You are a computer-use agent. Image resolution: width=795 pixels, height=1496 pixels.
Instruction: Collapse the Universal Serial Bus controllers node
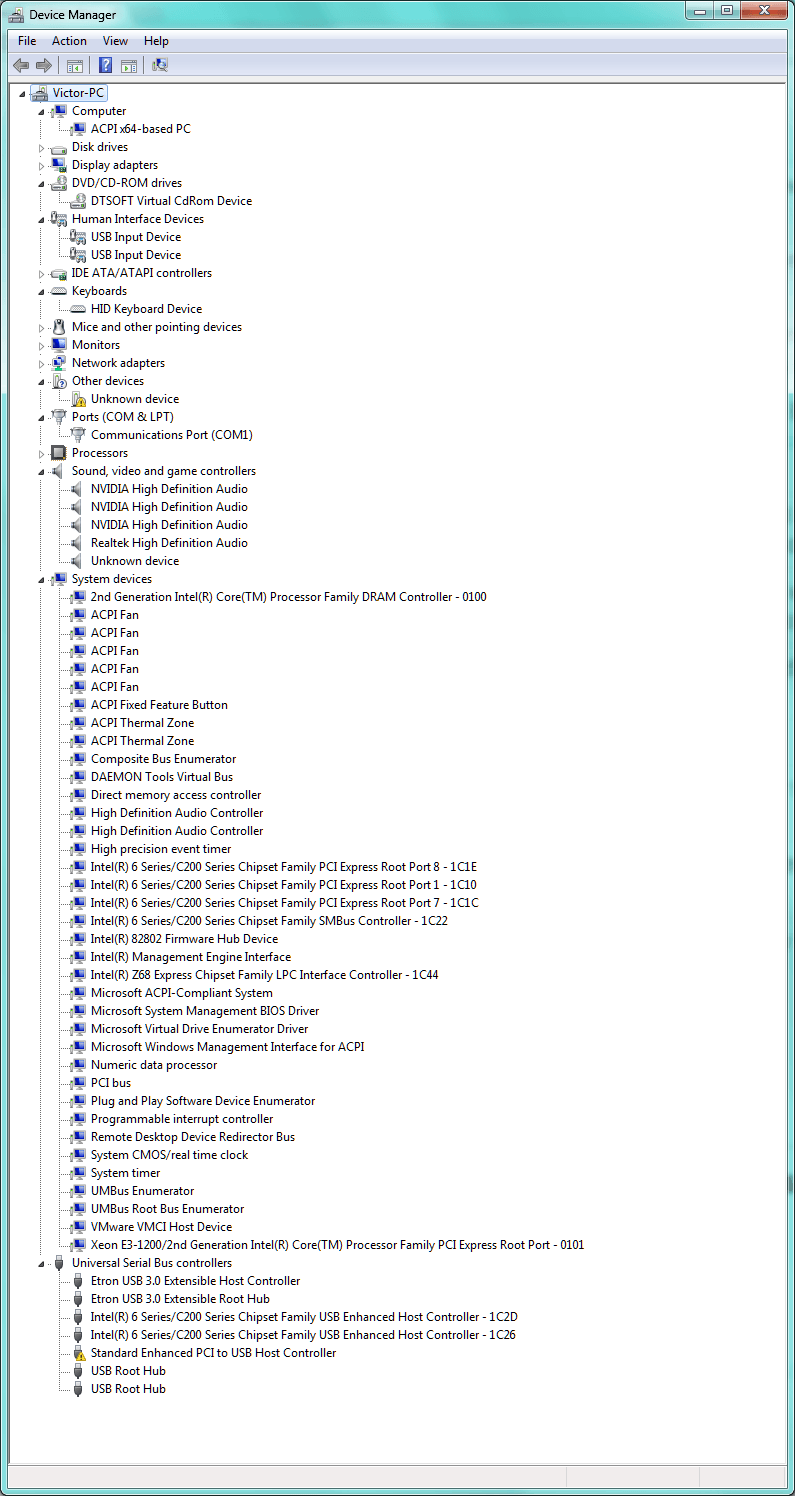[x=42, y=1264]
